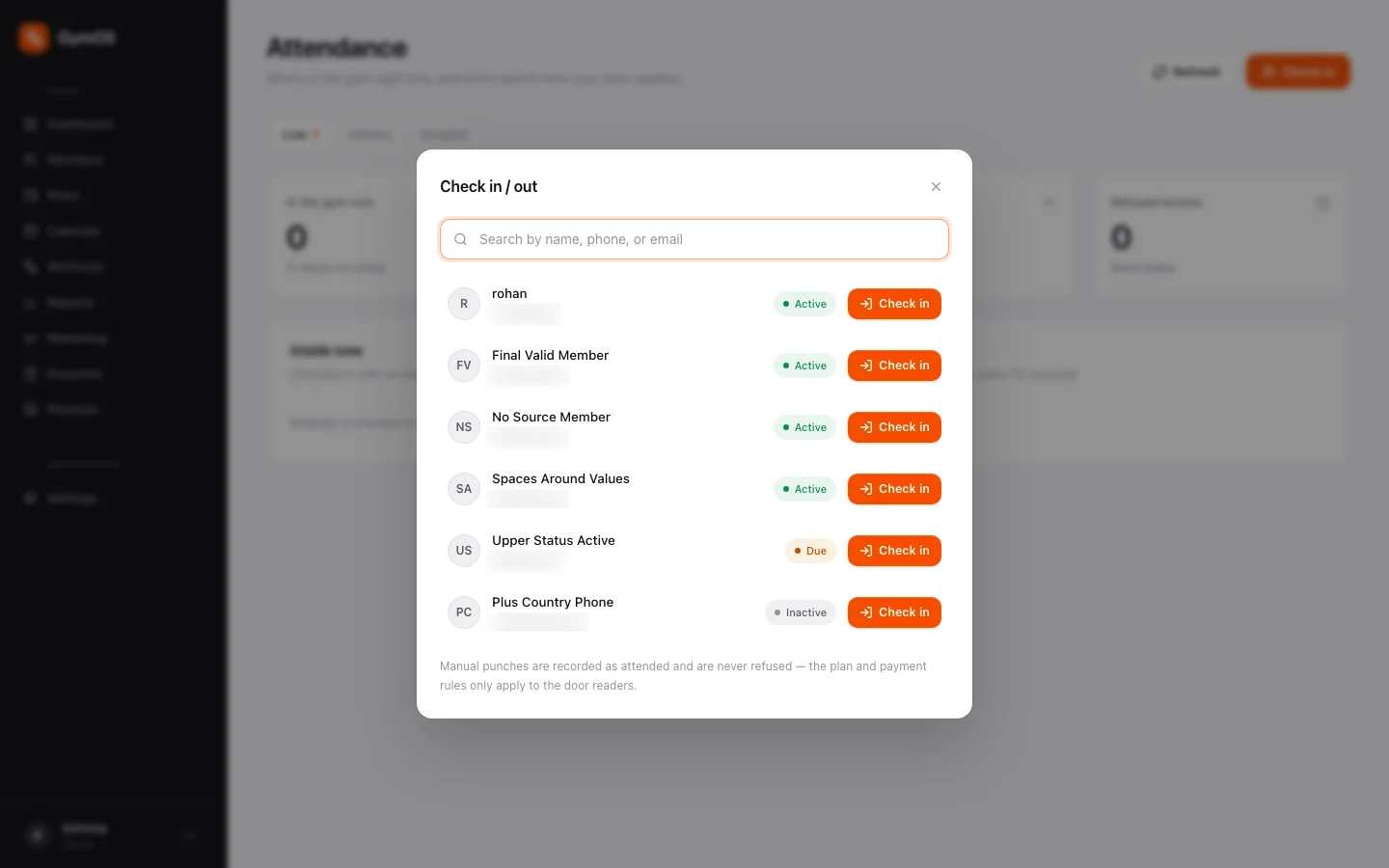Click the Inactive status badge
Image resolution: width=1389 pixels, height=868 pixels.
tap(801, 612)
